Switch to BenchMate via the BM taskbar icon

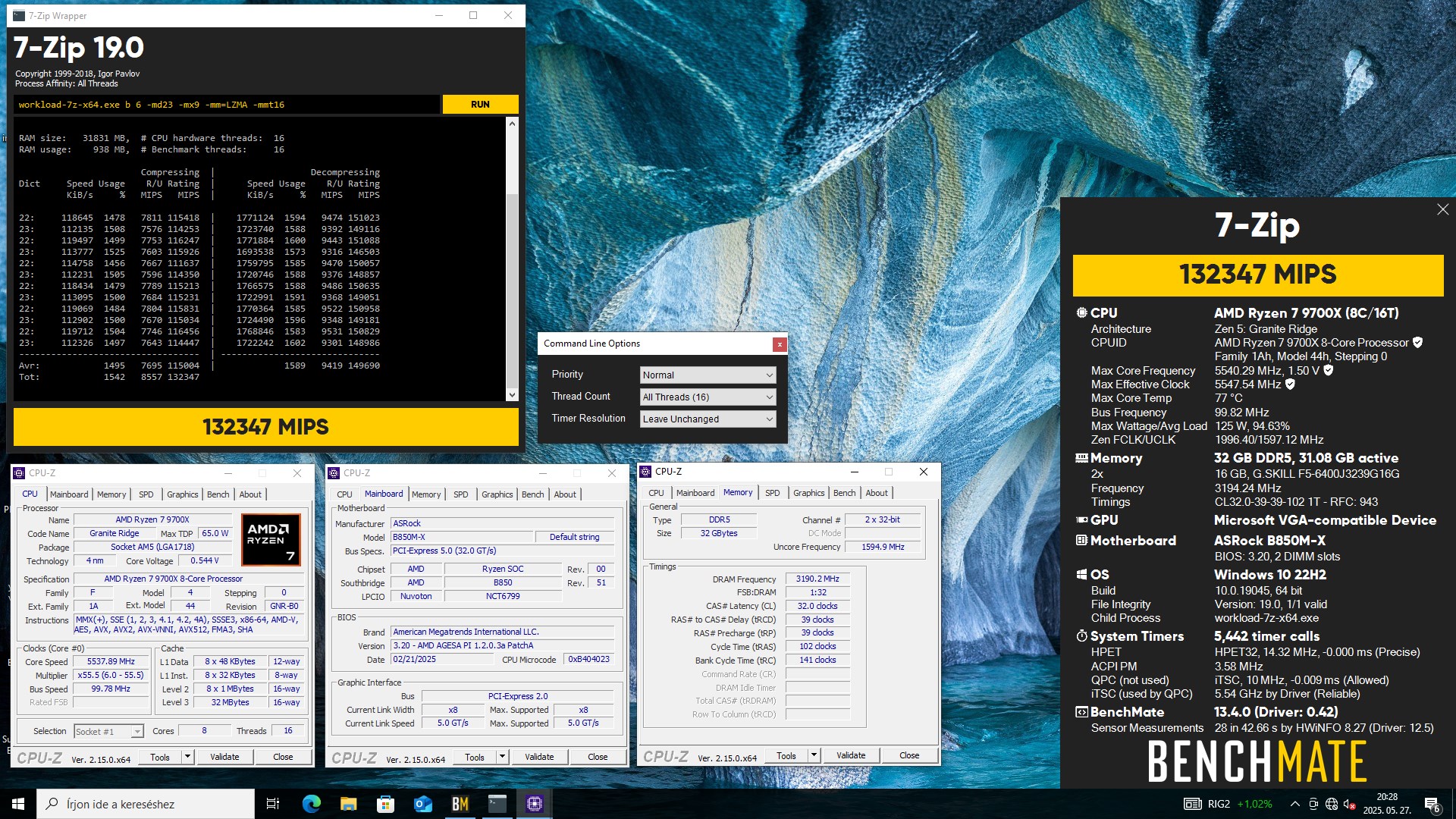(460, 804)
